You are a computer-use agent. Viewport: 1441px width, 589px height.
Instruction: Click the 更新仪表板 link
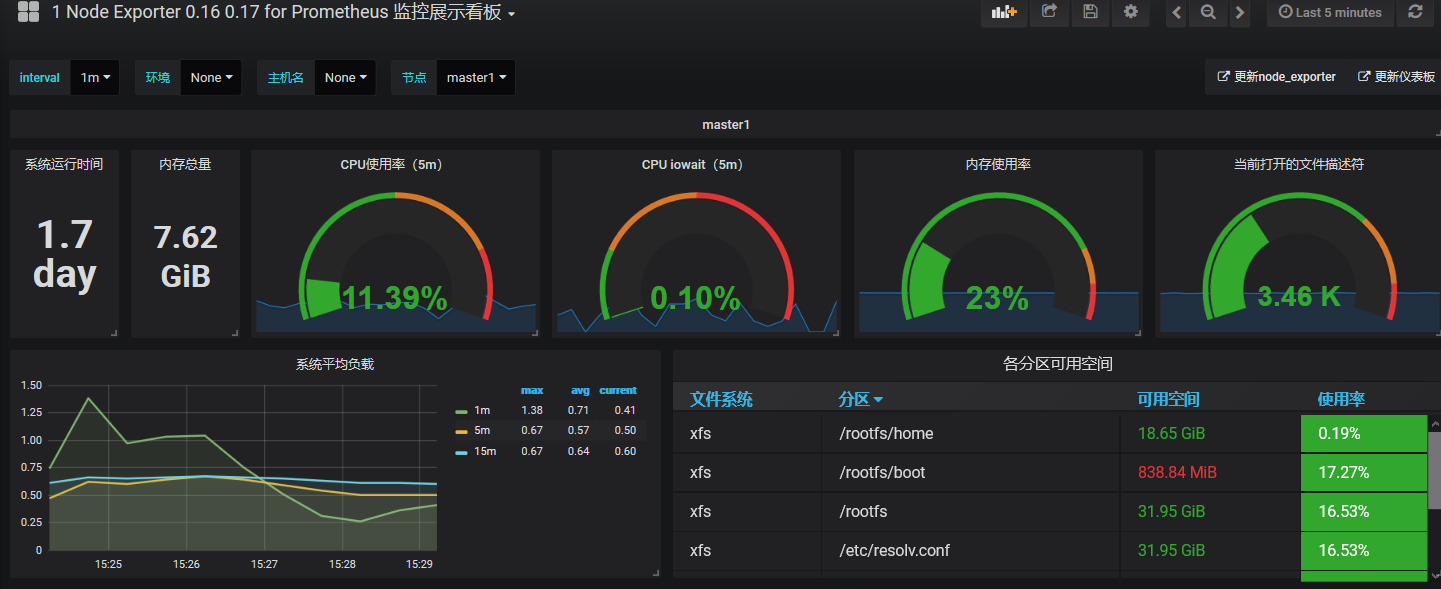(x=1396, y=77)
